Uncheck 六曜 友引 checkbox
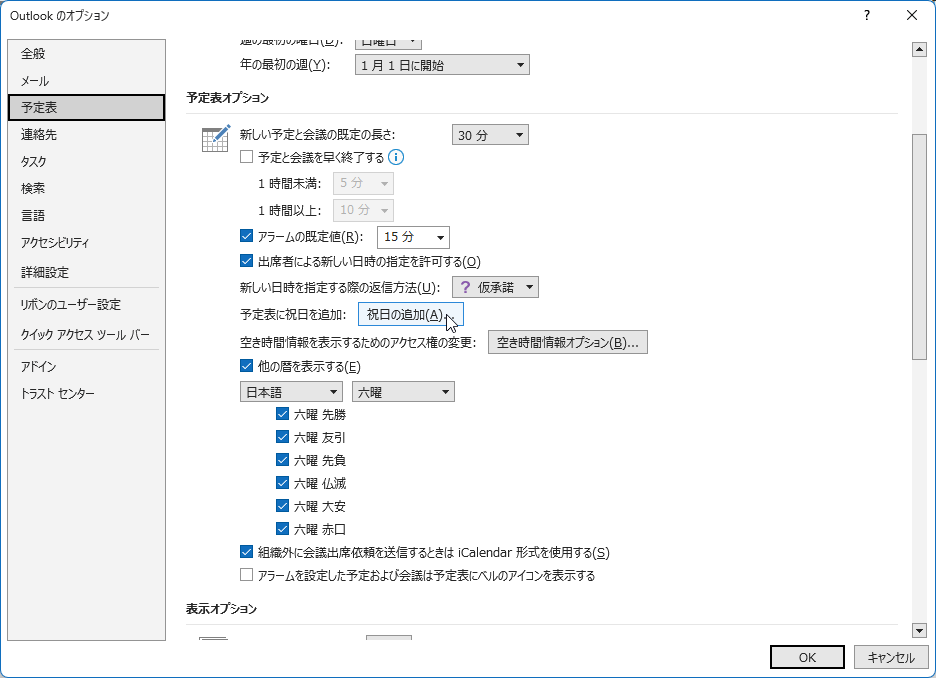The image size is (936, 678). click(283, 437)
